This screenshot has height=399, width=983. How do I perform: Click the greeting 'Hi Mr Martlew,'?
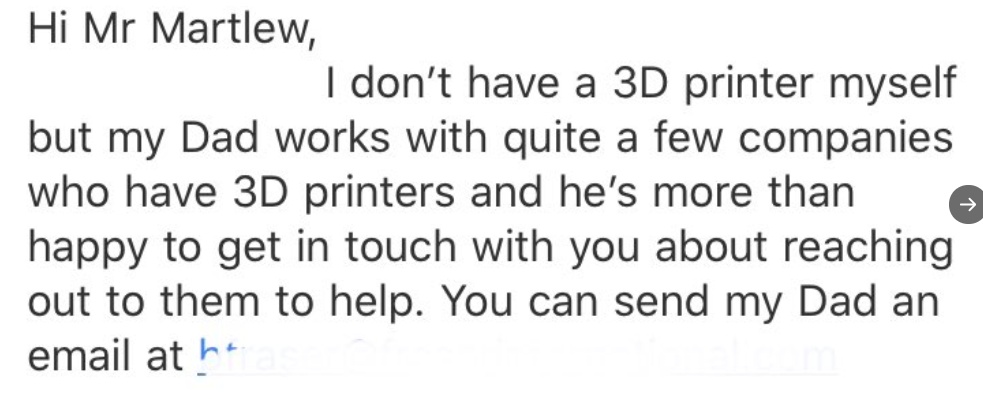tap(172, 29)
